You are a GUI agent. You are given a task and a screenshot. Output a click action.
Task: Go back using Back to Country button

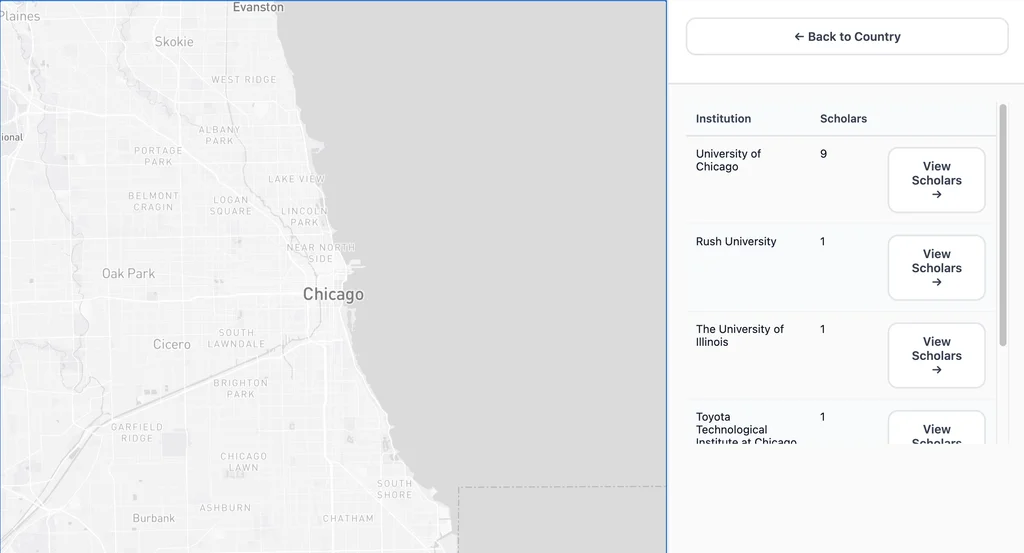point(847,37)
